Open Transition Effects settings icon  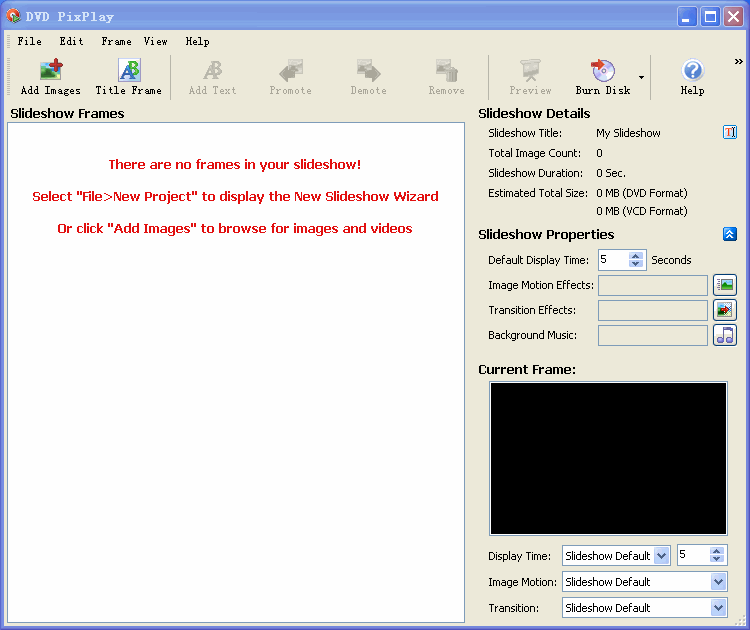click(724, 310)
